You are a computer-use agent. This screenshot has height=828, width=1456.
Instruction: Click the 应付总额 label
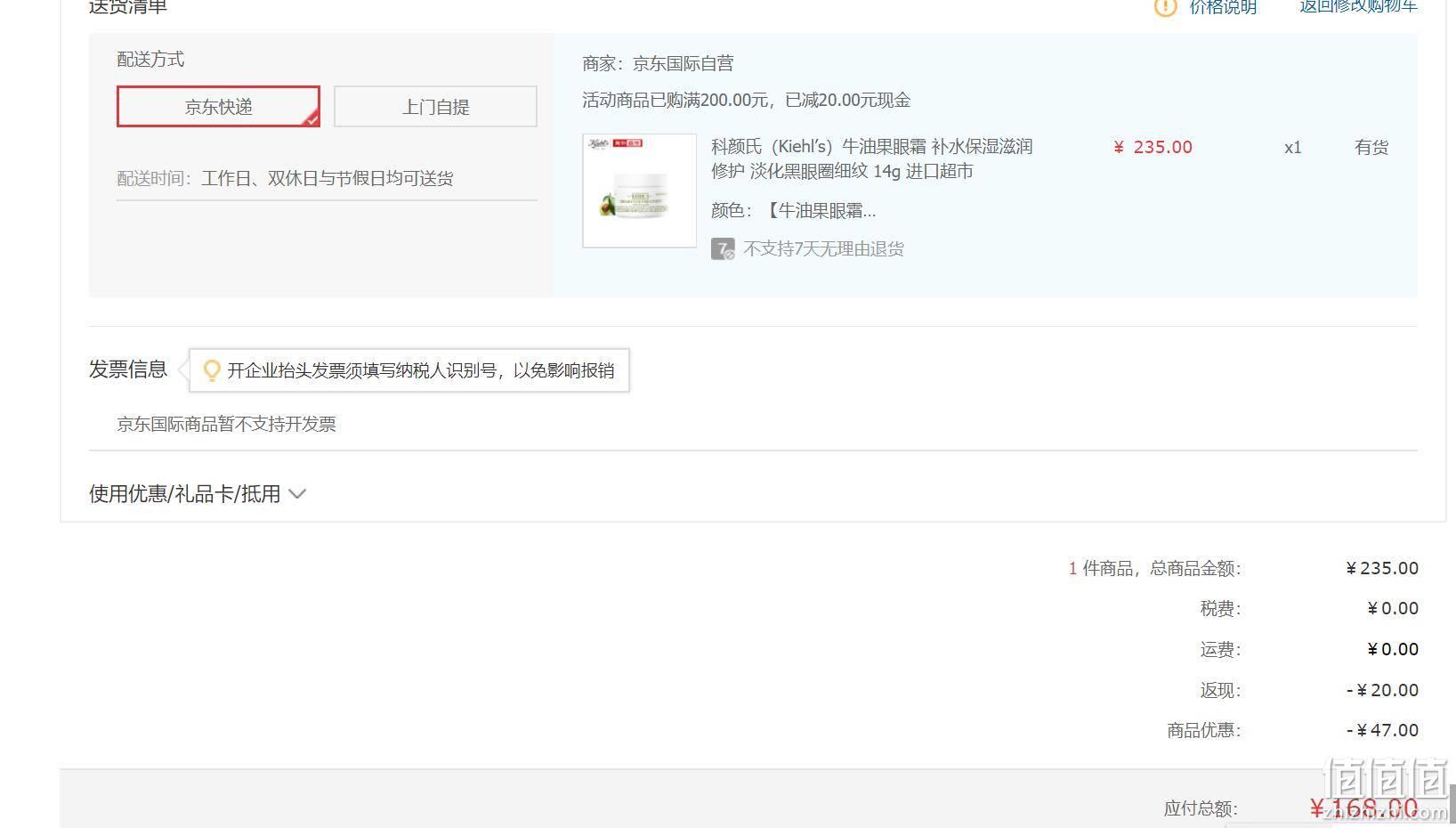(1201, 808)
